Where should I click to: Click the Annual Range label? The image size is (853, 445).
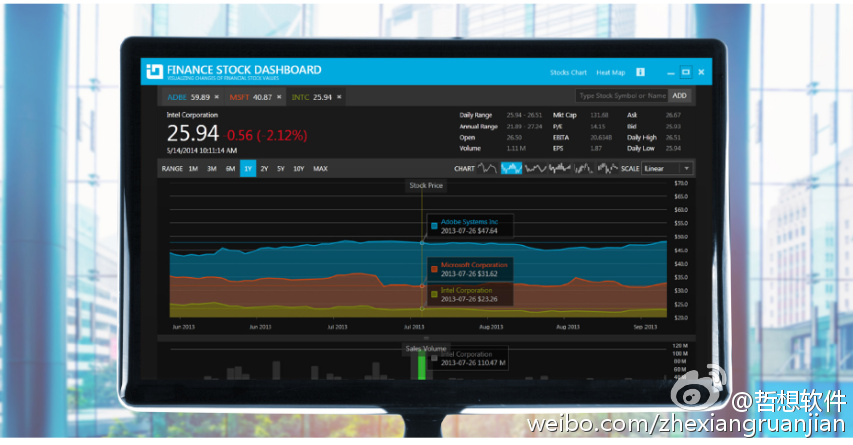(x=479, y=126)
